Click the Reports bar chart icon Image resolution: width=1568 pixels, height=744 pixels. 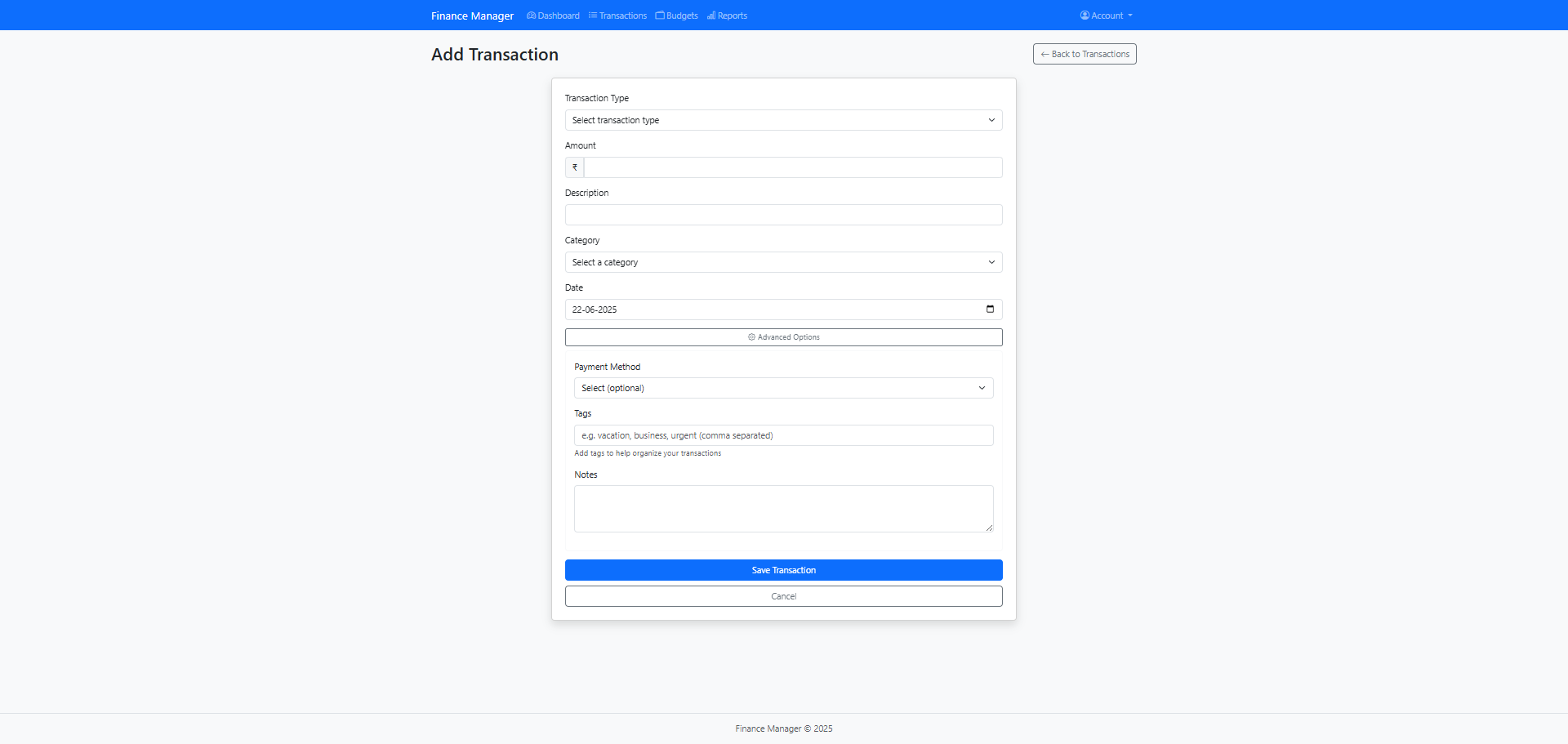click(x=711, y=16)
